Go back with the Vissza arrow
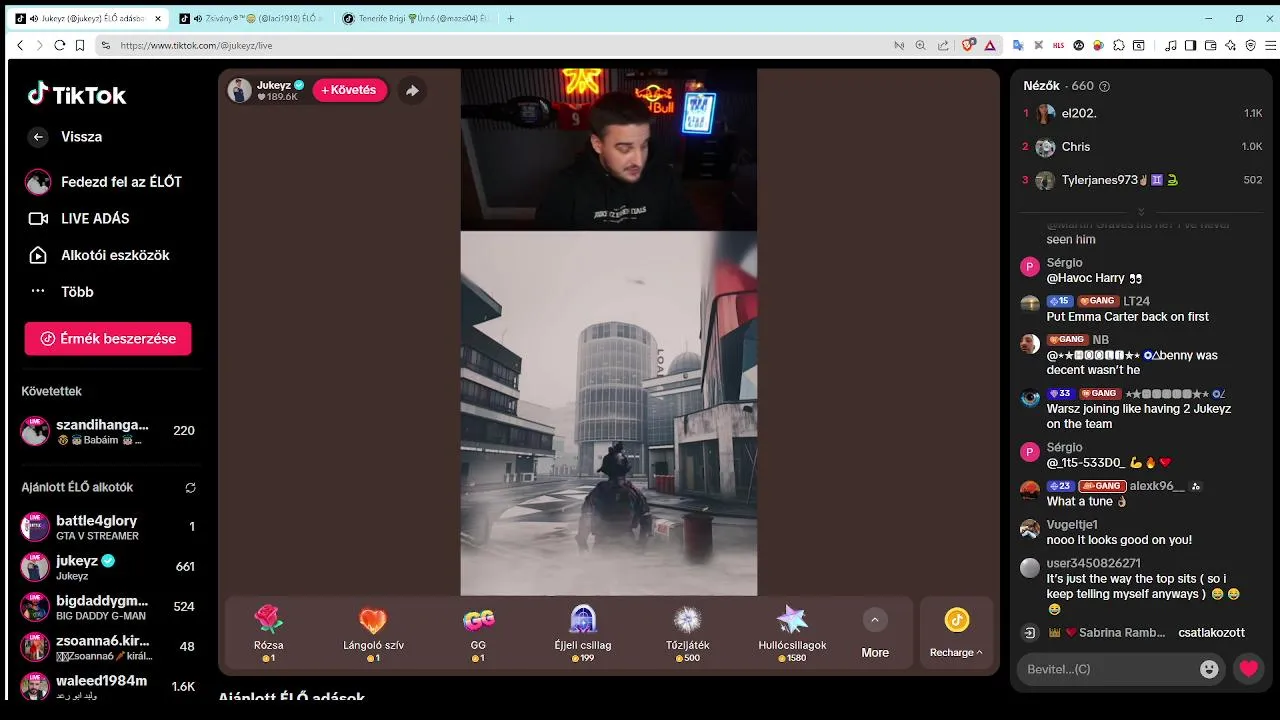The image size is (1280, 720). pyautogui.click(x=38, y=137)
